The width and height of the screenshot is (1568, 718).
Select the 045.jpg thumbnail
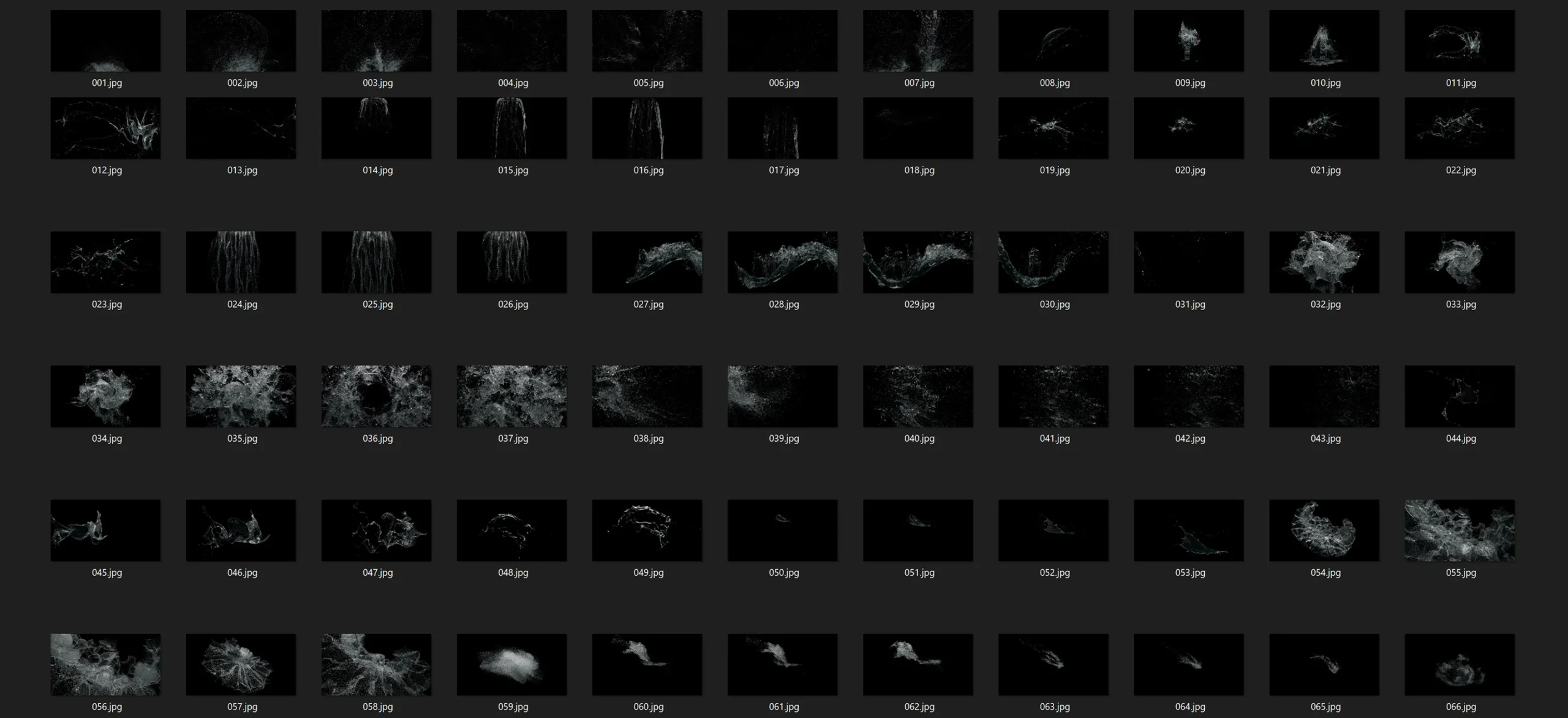click(x=105, y=531)
